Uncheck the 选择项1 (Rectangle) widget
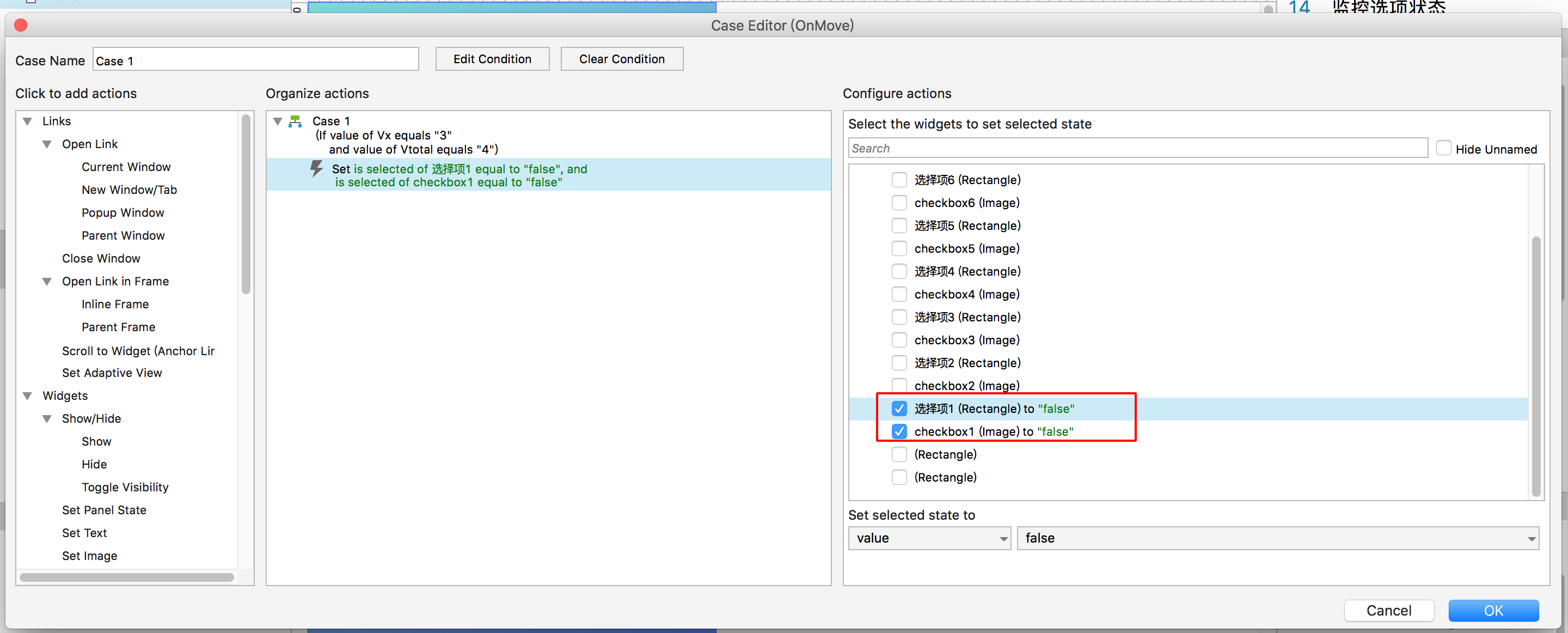This screenshot has width=1568, height=633. click(899, 408)
